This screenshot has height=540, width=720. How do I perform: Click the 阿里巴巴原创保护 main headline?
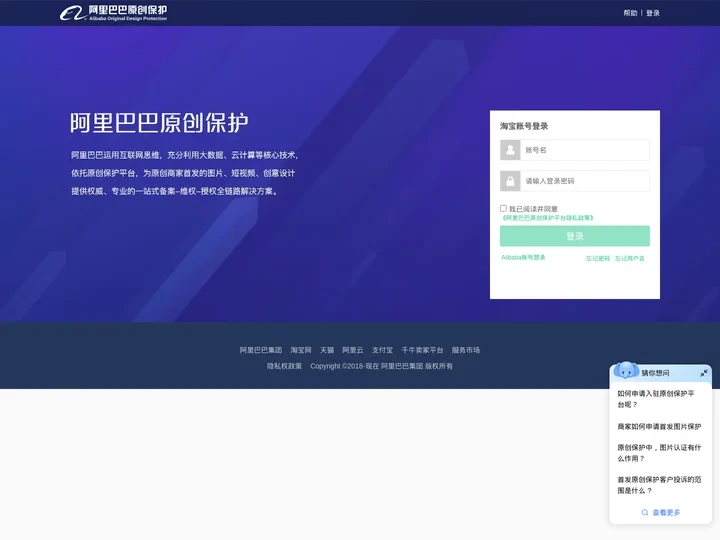click(159, 123)
